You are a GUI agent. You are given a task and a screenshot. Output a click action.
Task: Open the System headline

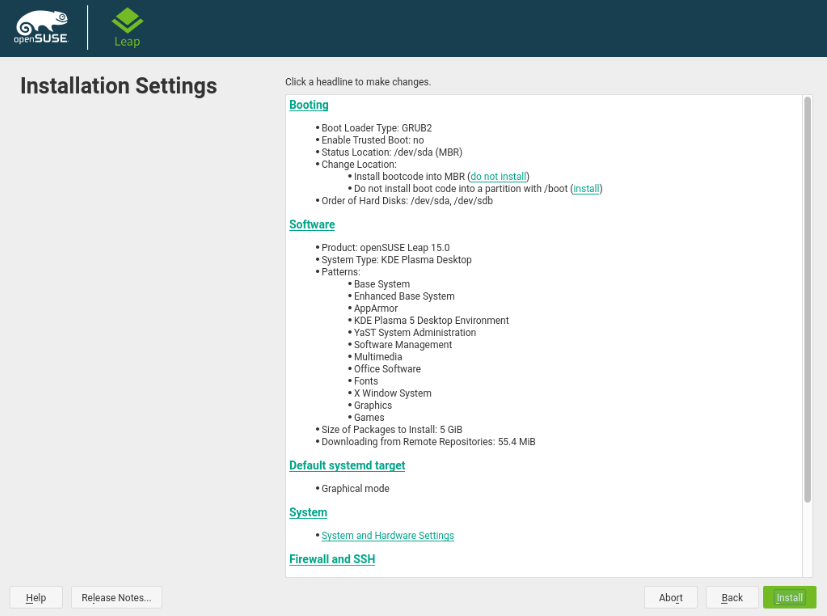[308, 513]
